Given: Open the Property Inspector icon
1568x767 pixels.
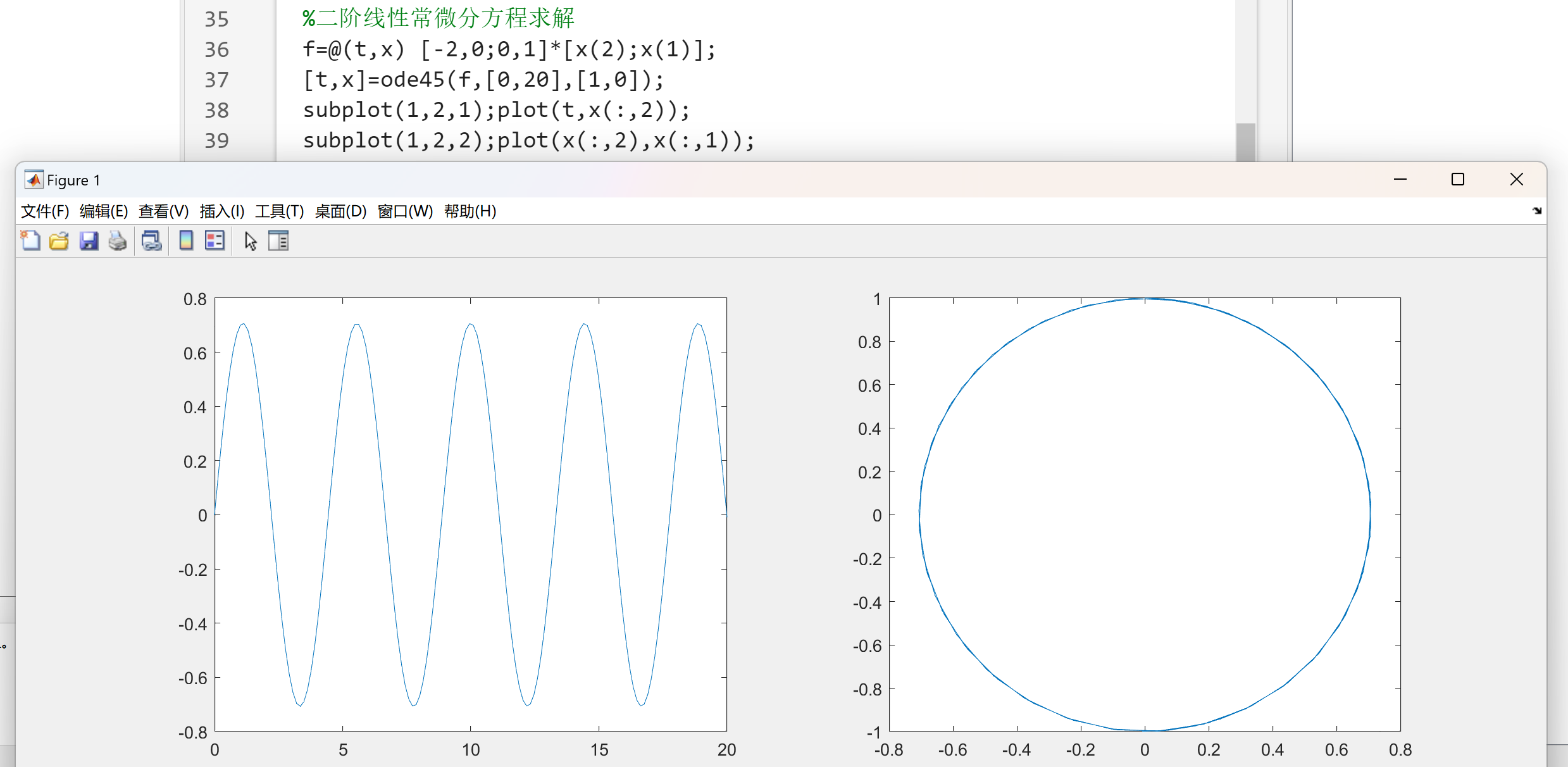Looking at the screenshot, I should [278, 241].
